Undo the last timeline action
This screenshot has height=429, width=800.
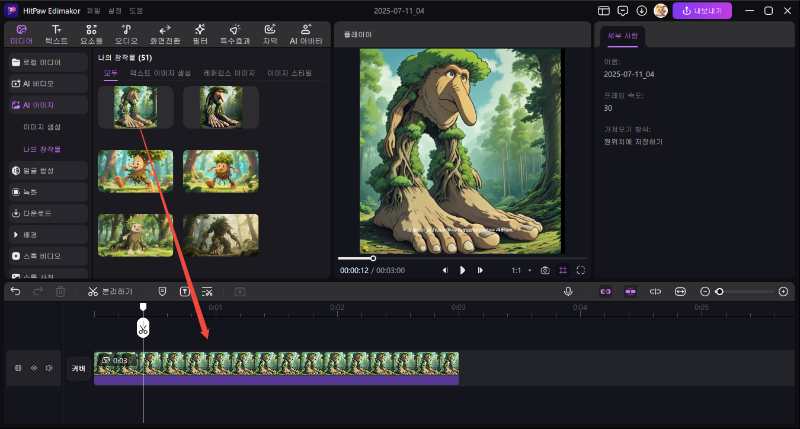click(15, 291)
